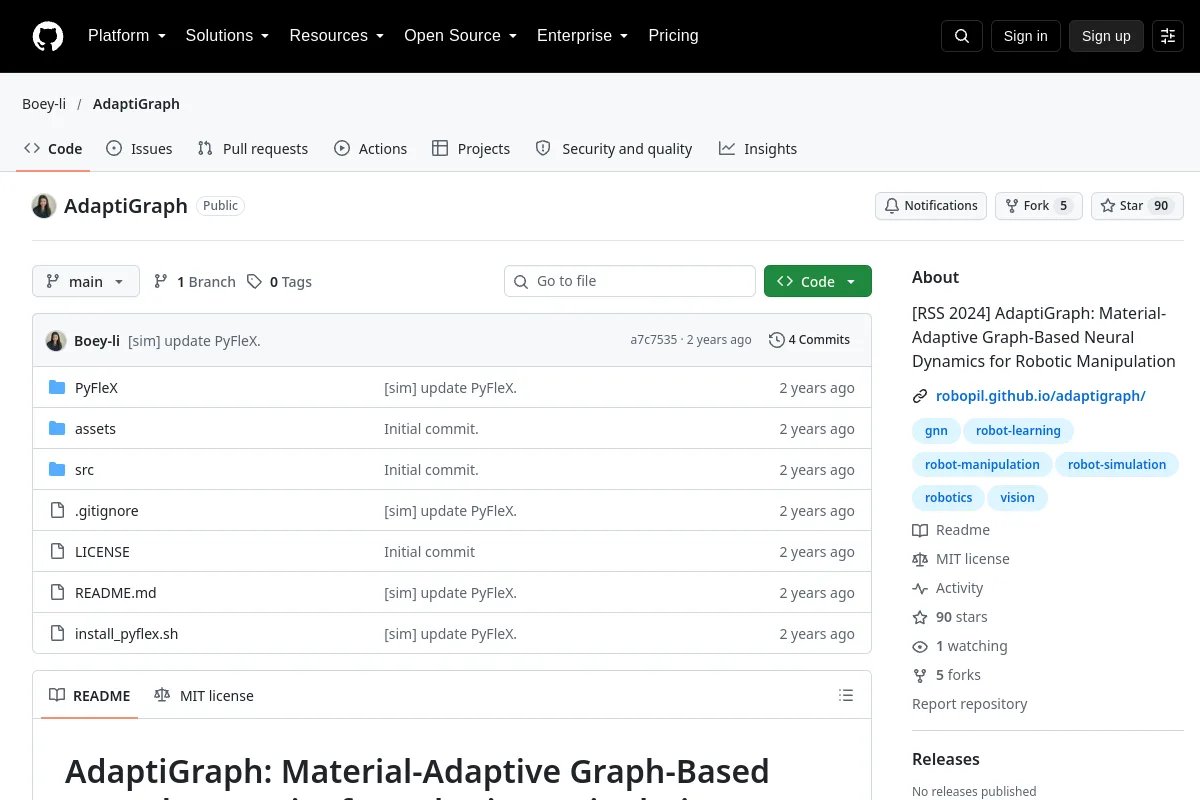Click the book icon beside Readme
The image size is (1200, 800).
coord(920,530)
